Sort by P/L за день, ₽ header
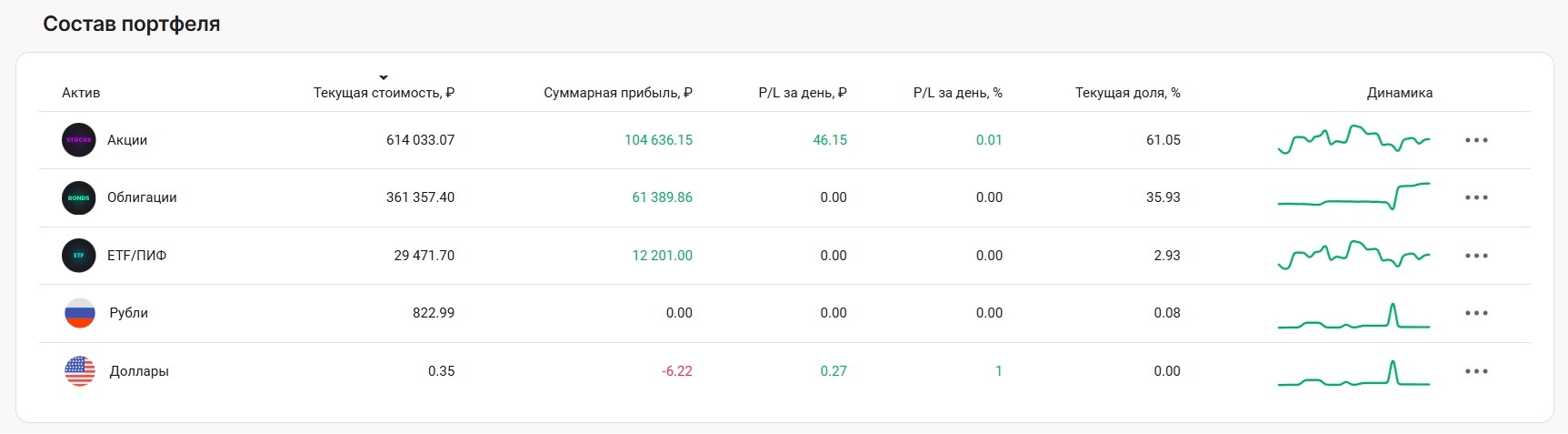Viewport: 1568px width, 434px height. click(x=802, y=93)
